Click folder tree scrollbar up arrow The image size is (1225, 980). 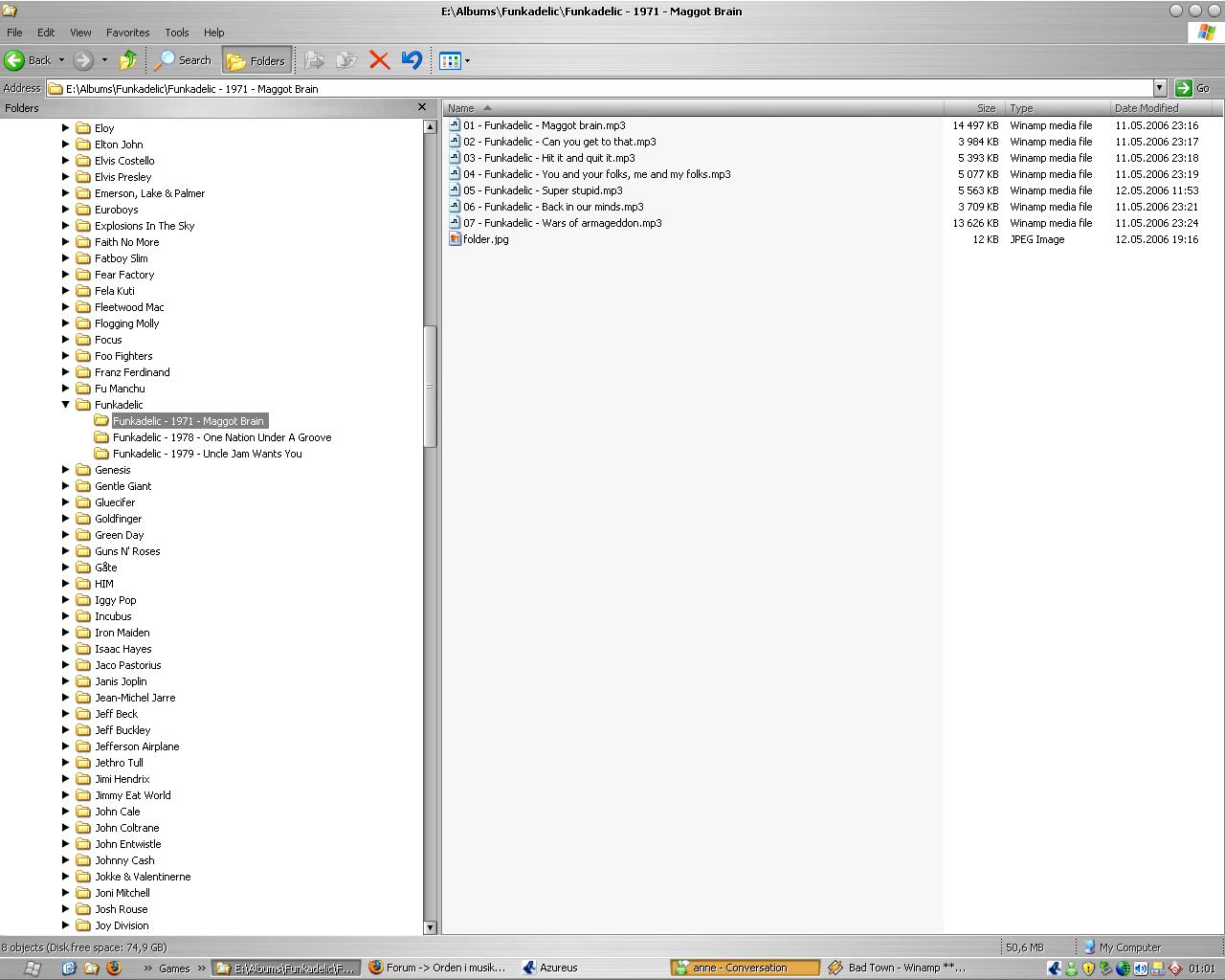[x=430, y=126]
